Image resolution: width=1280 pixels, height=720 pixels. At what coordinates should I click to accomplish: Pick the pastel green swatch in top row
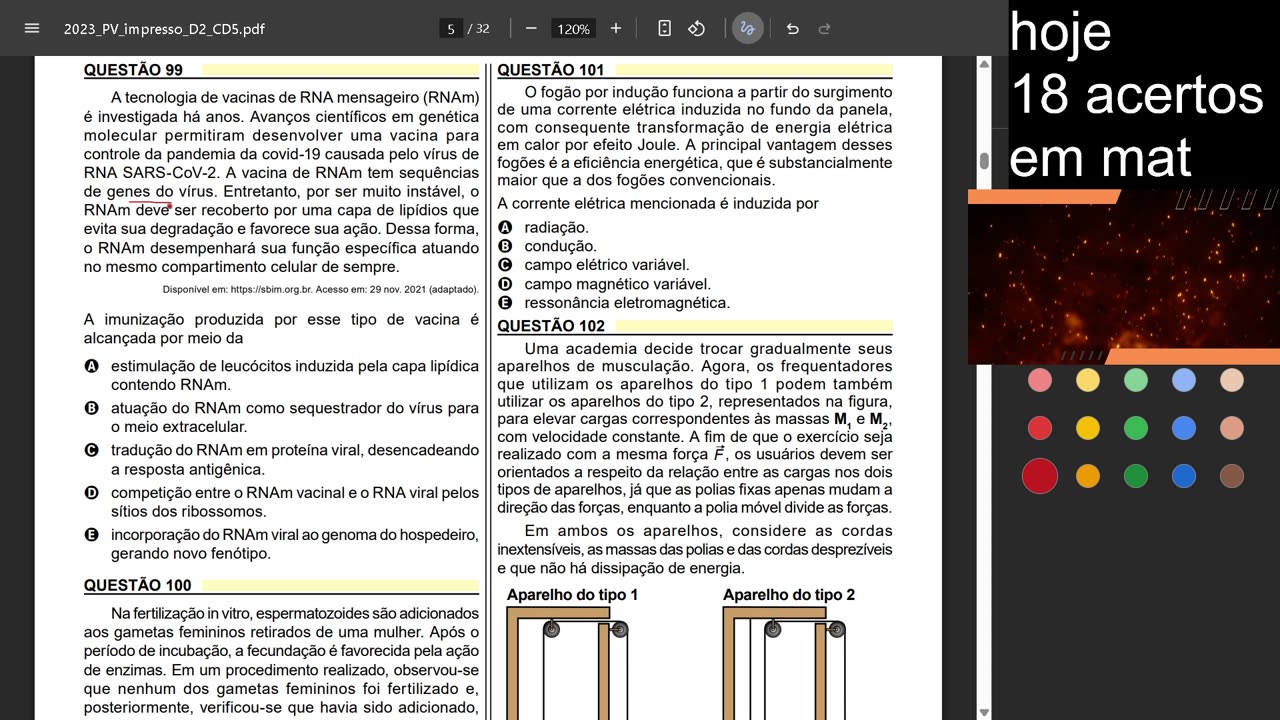pyautogui.click(x=1136, y=380)
